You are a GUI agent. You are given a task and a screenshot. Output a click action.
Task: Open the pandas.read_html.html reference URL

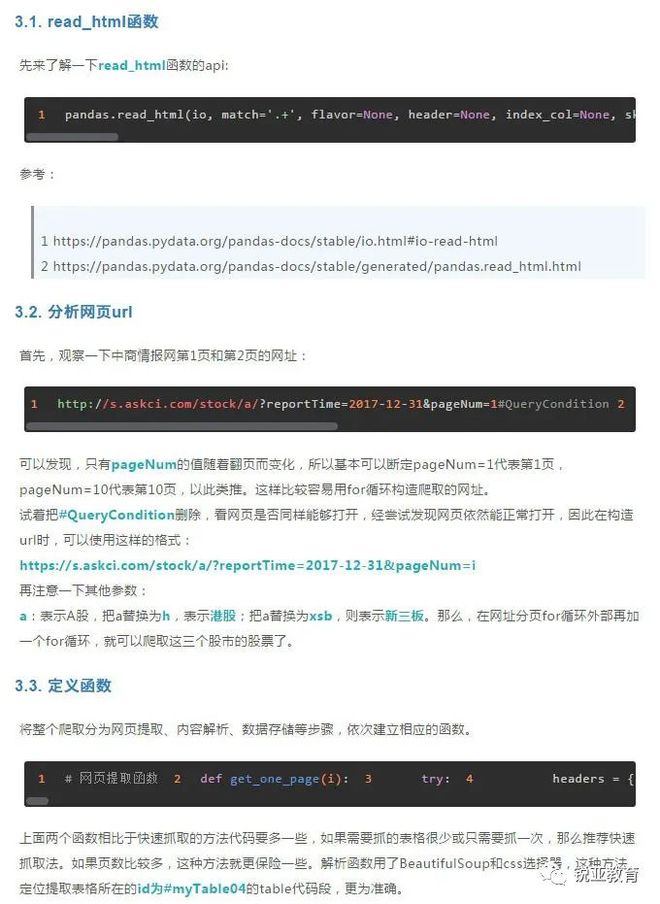point(316,266)
